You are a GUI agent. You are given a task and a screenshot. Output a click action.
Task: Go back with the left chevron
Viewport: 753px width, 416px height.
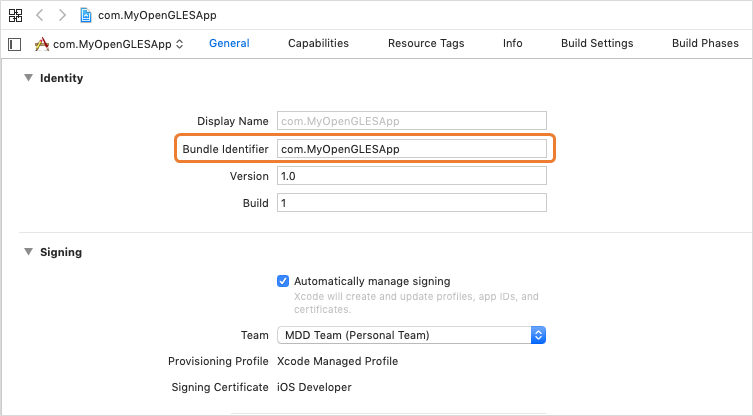tap(40, 16)
